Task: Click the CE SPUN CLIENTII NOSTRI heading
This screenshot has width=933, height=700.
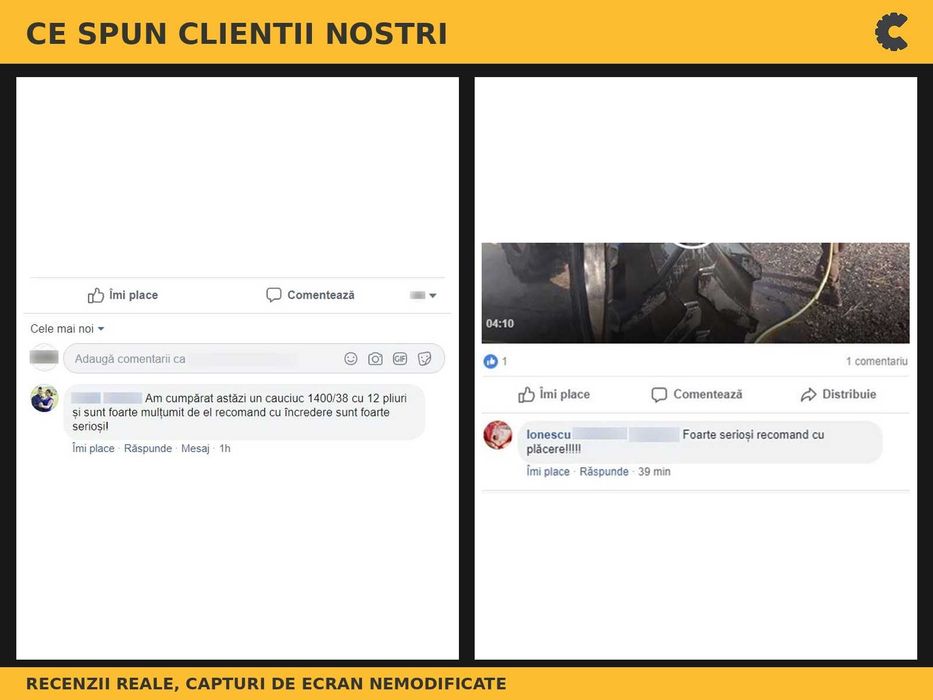Action: point(237,33)
